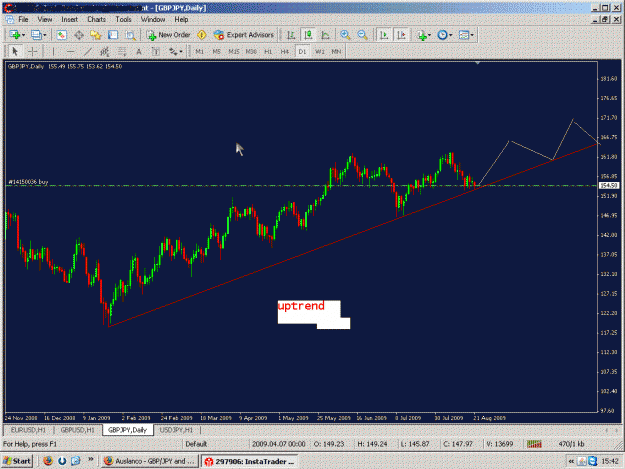The image size is (625, 469).
Task: Select the GBPJPY,Daily chart tab
Action: point(128,430)
